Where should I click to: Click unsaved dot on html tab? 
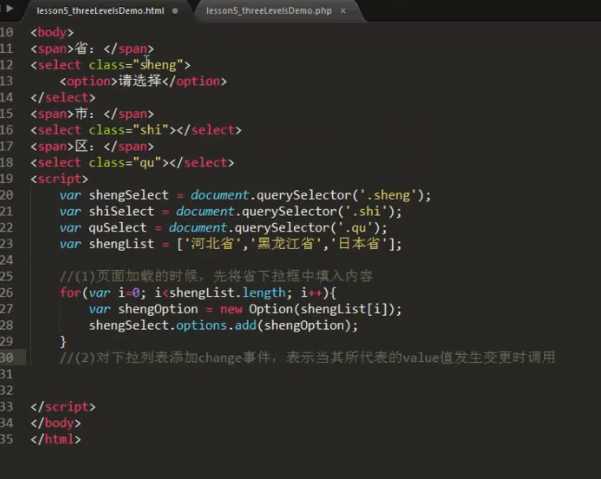175,11
